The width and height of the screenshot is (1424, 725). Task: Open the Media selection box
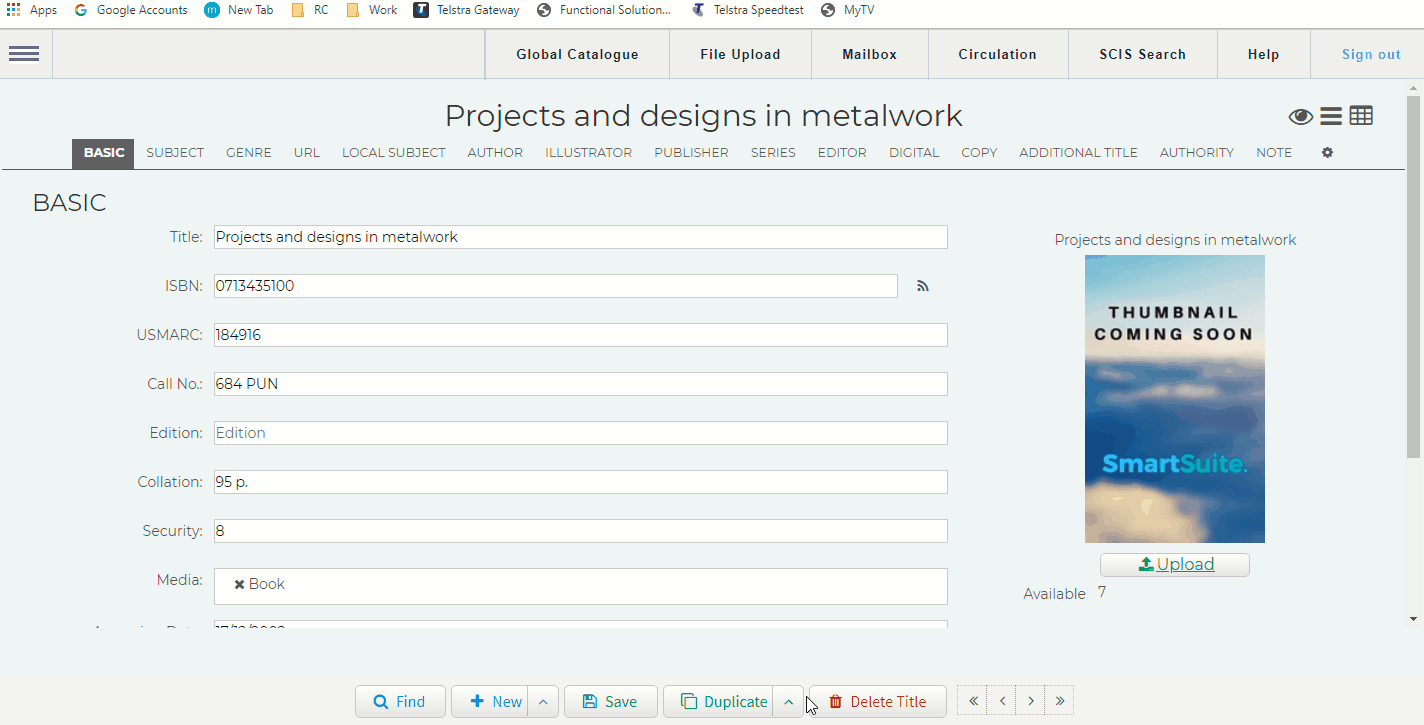click(x=580, y=586)
